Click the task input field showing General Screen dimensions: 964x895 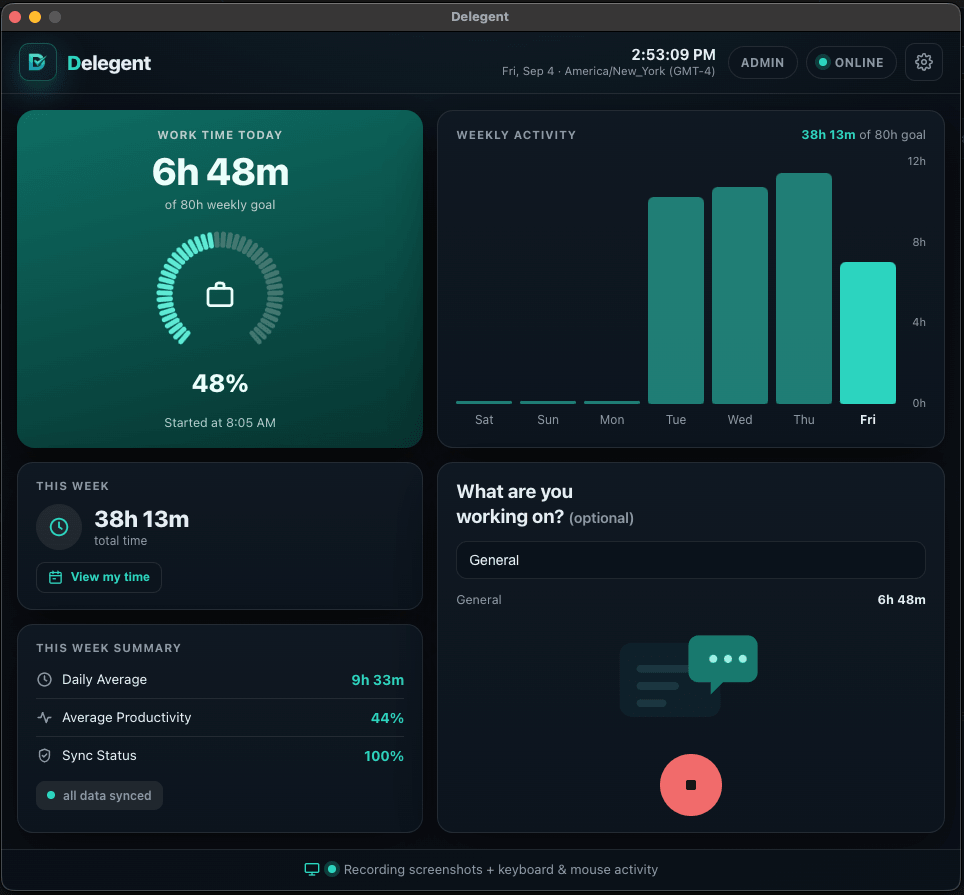690,560
